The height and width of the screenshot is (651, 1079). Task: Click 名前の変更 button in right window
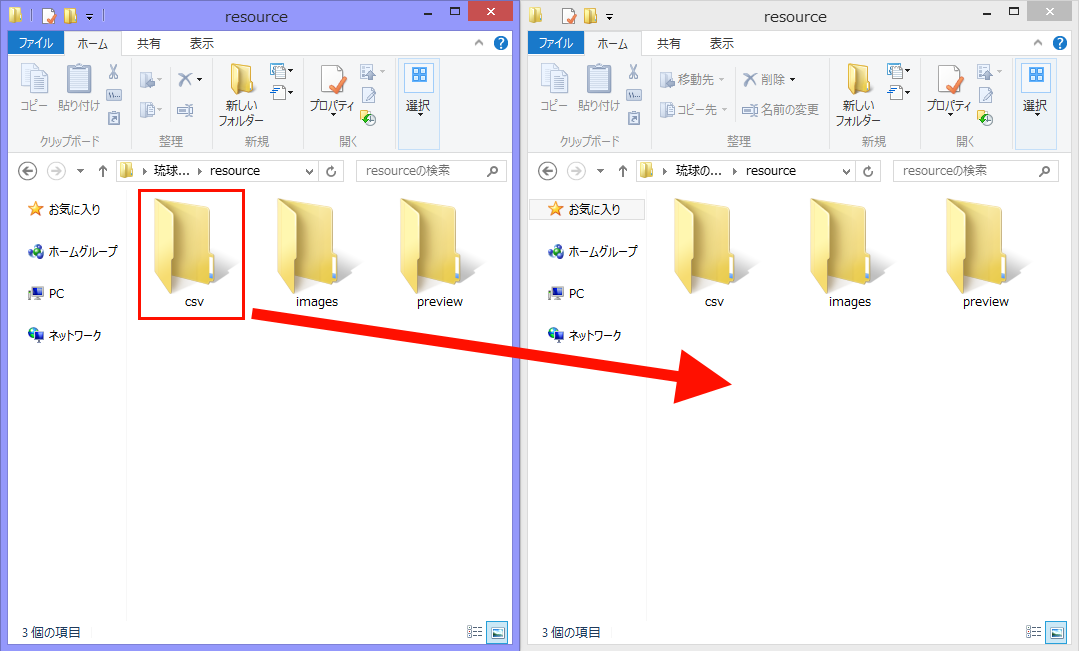(780, 109)
